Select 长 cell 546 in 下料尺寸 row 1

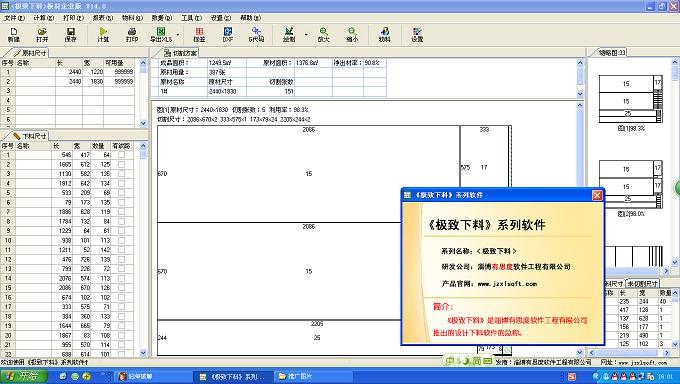click(x=62, y=154)
